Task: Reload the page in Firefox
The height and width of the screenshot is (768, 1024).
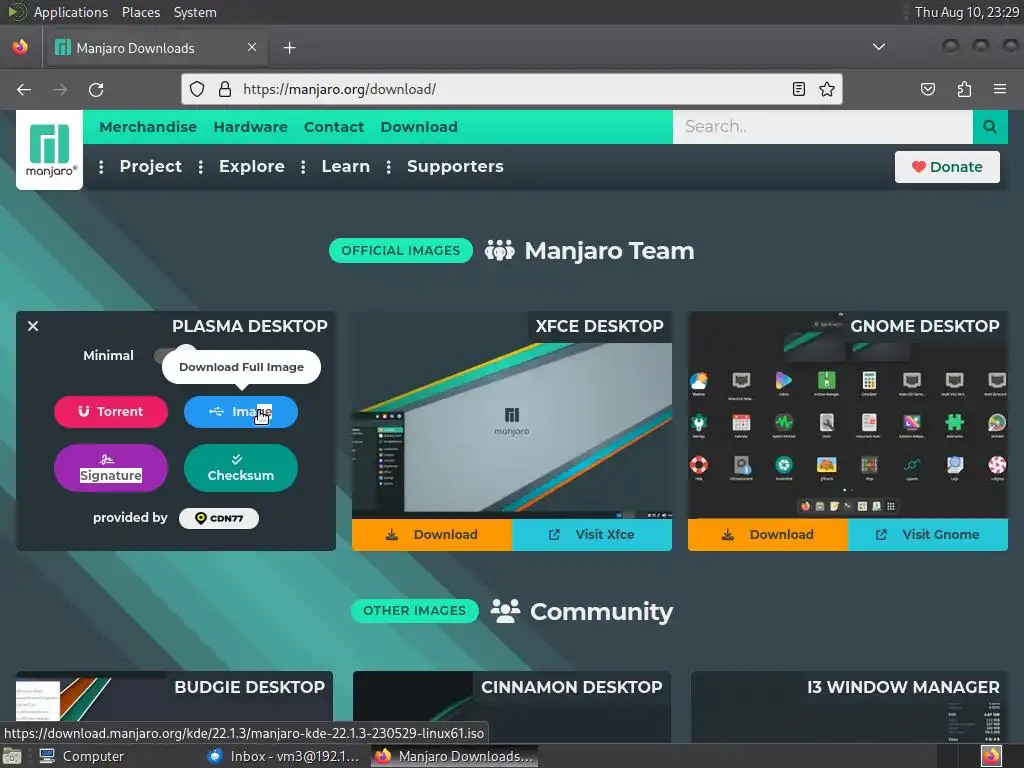Action: click(x=96, y=89)
